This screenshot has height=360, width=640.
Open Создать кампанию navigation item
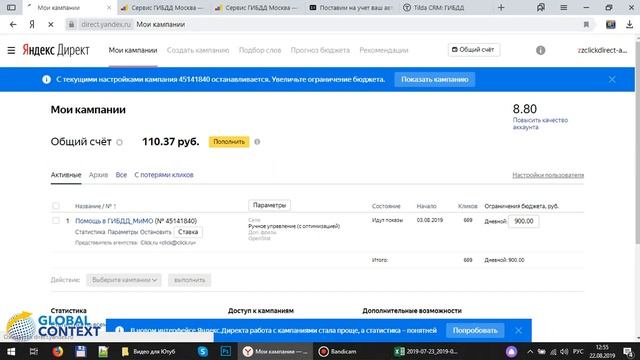tap(198, 50)
